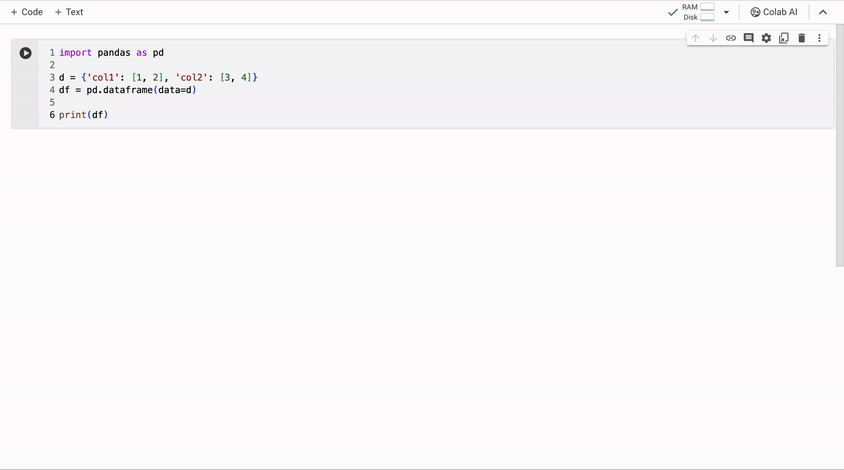Click on the print(df) code line

tap(83, 115)
